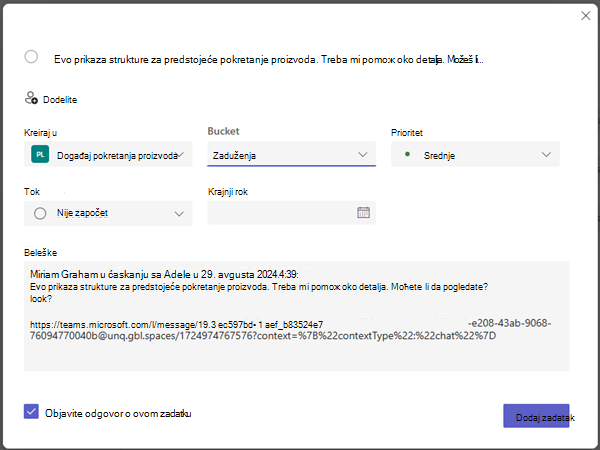This screenshot has height=450, width=600.
Task: Click the PL plan avatar icon
Action: point(40,154)
